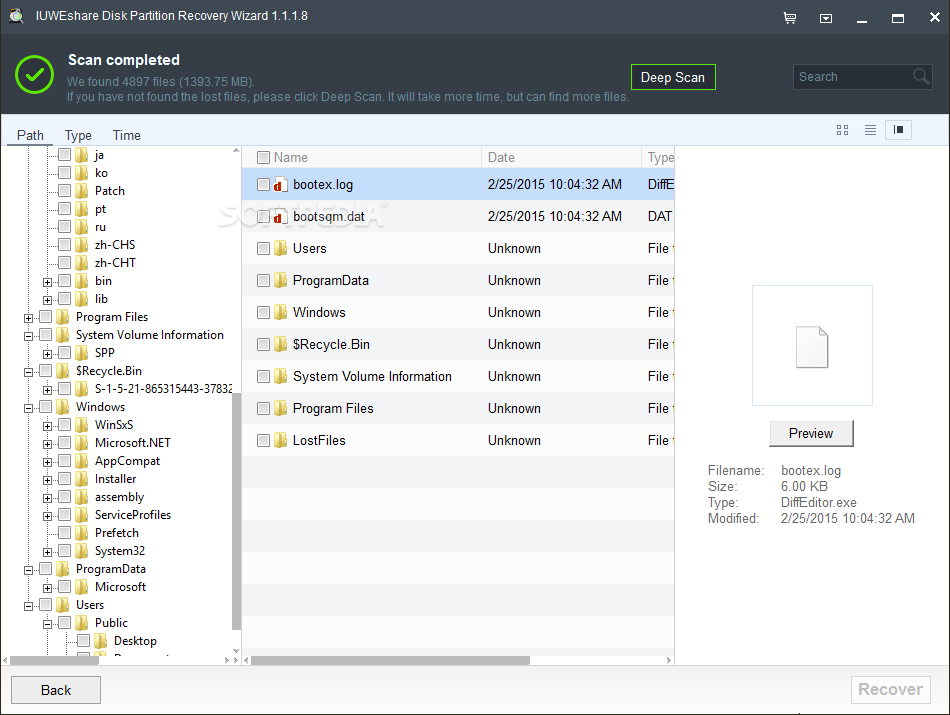Open the shopping cart purchase icon

pos(790,18)
